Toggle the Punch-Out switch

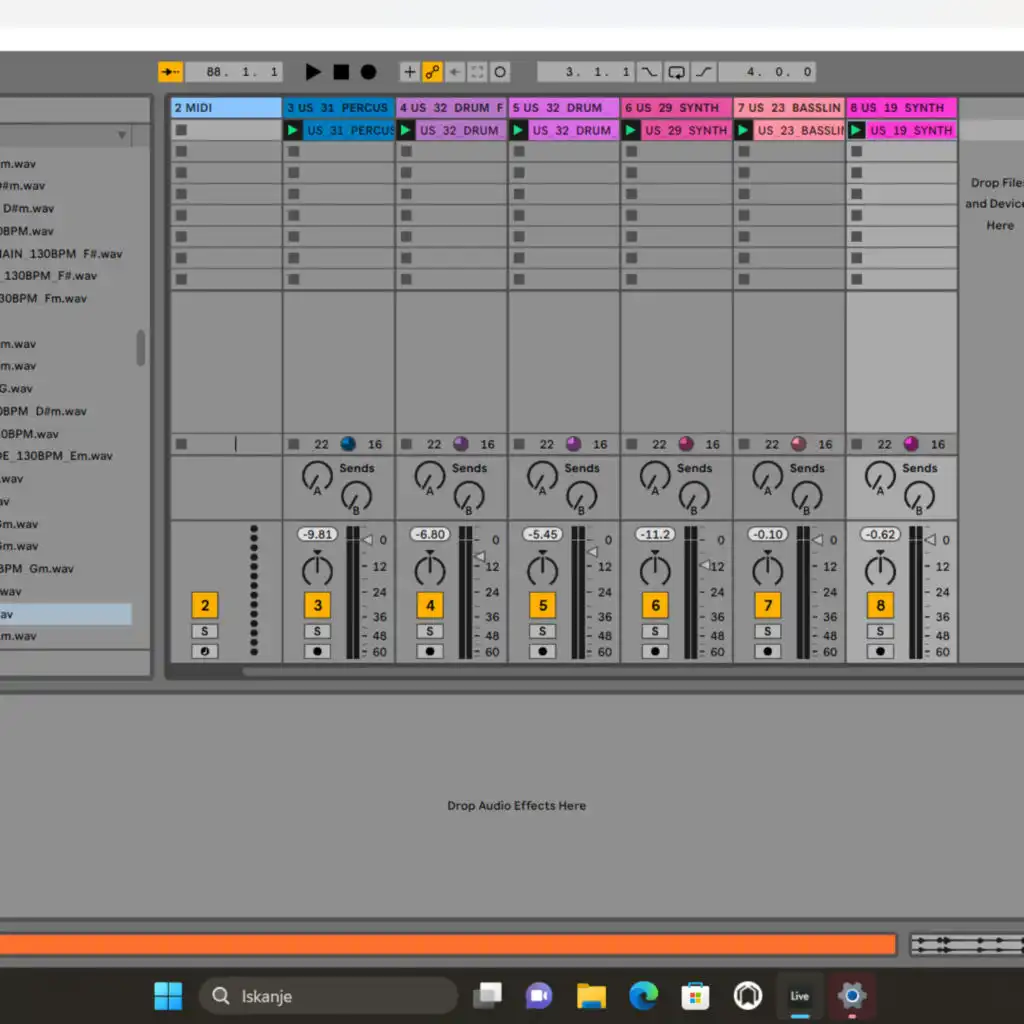pos(703,72)
